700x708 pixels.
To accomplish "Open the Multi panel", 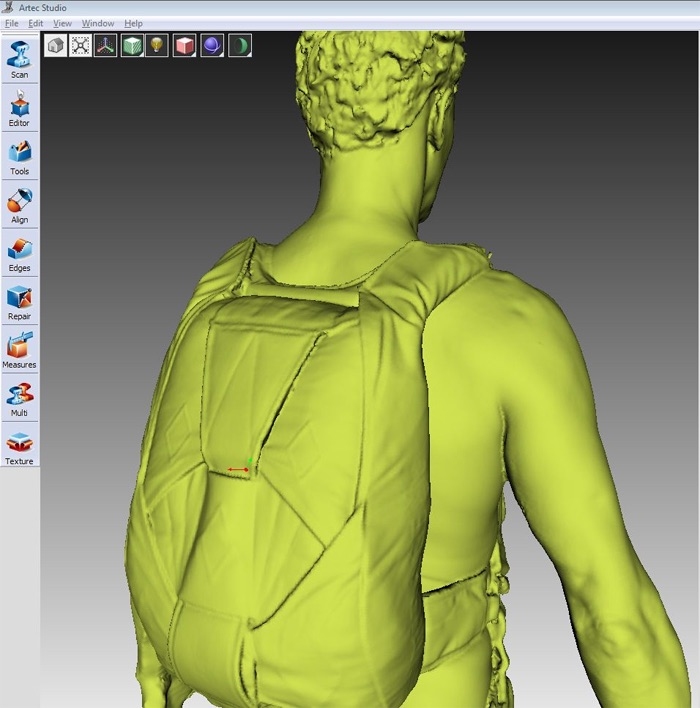I will [x=19, y=398].
